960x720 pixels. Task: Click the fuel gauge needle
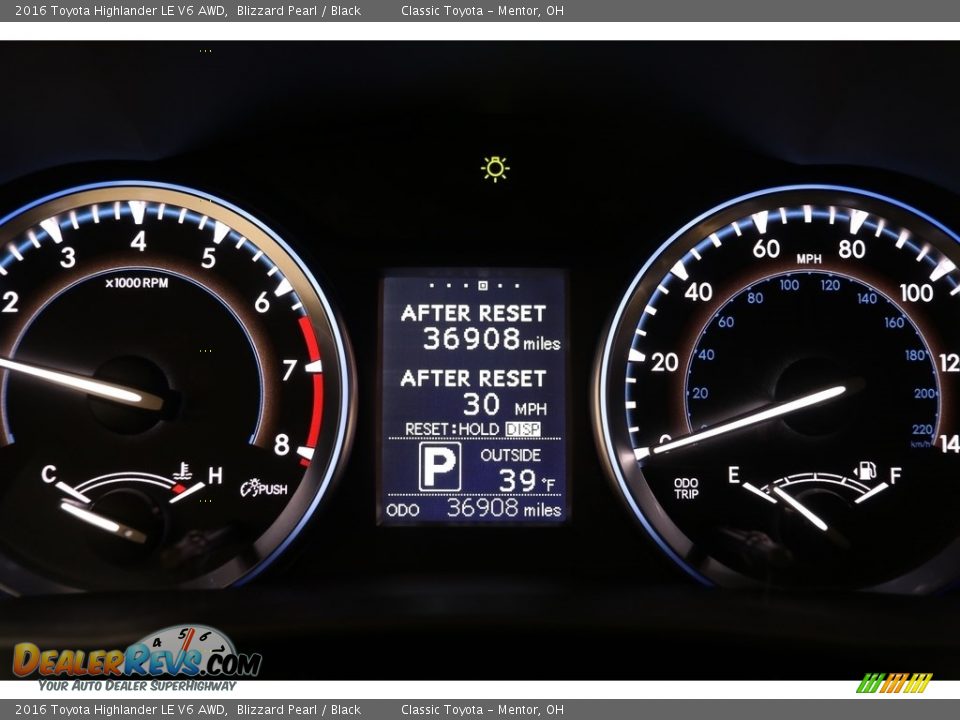point(800,508)
